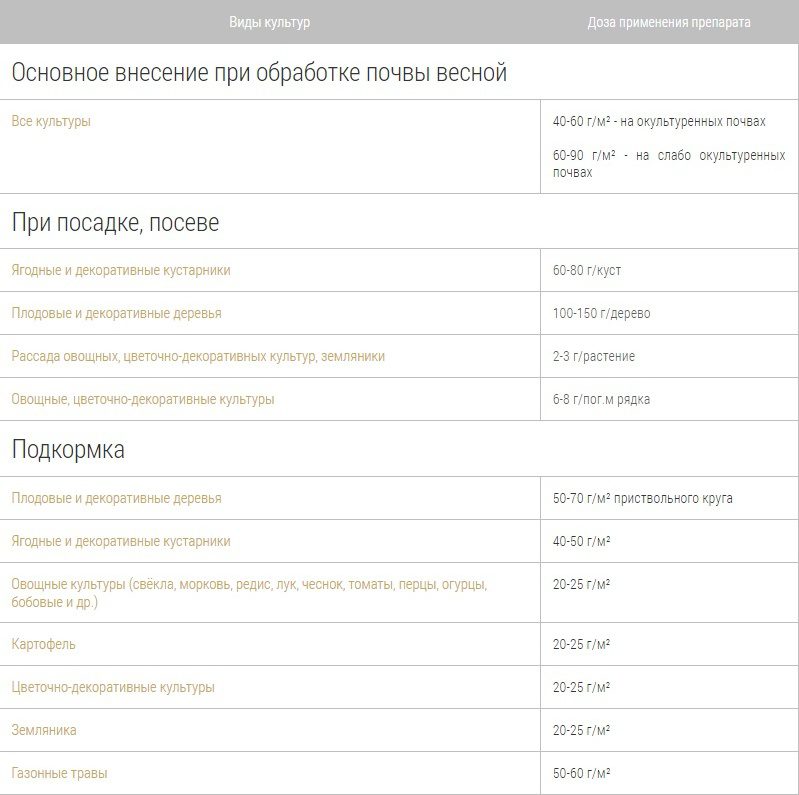Click the '100-150 г/дерево' dose cell
799x795 pixels.
tap(601, 314)
